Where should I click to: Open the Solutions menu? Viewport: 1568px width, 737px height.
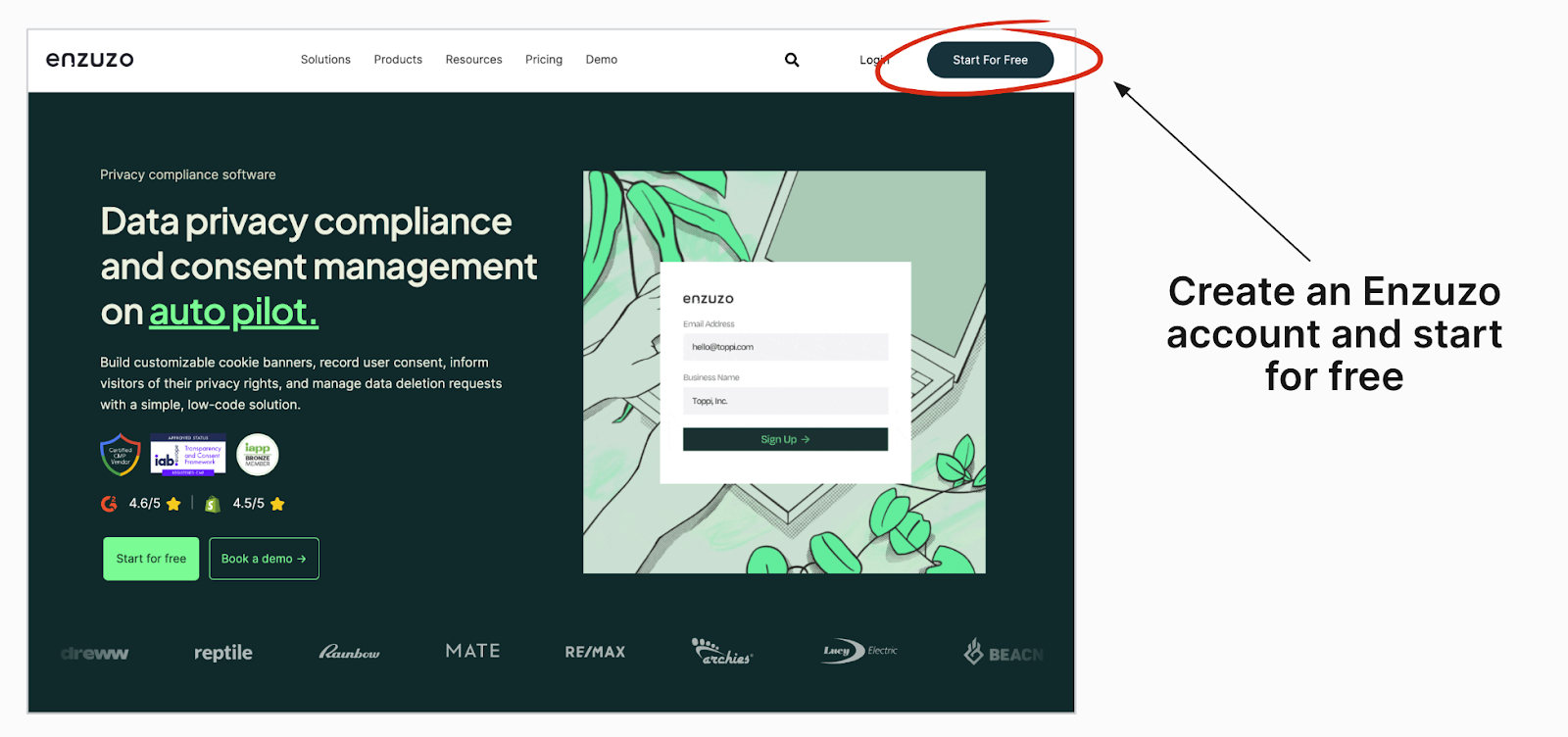coord(325,60)
